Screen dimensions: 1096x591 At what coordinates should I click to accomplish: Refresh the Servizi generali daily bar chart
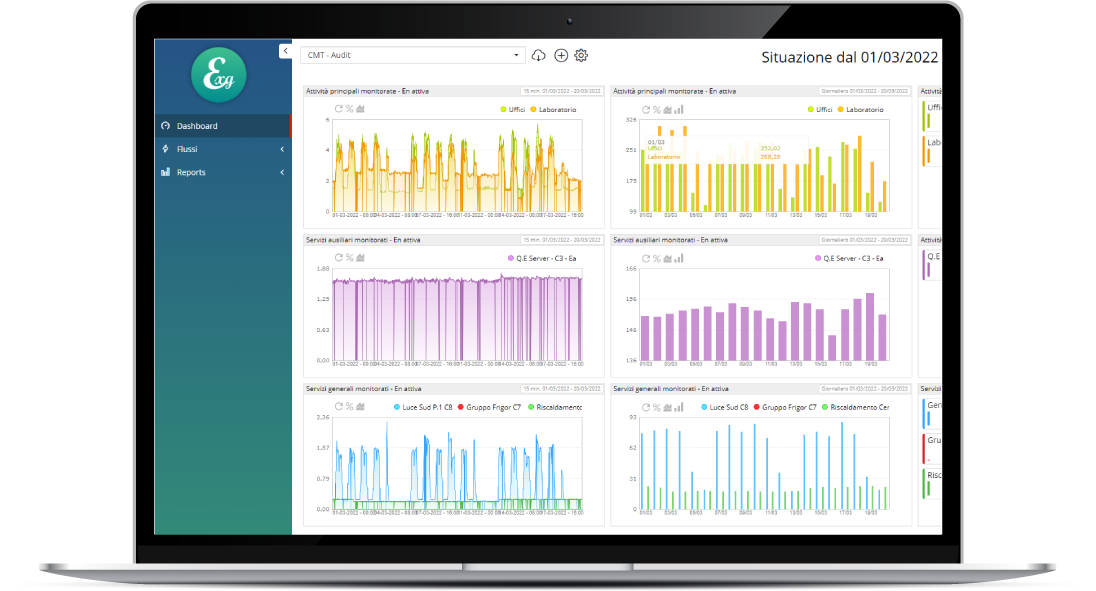tap(645, 407)
